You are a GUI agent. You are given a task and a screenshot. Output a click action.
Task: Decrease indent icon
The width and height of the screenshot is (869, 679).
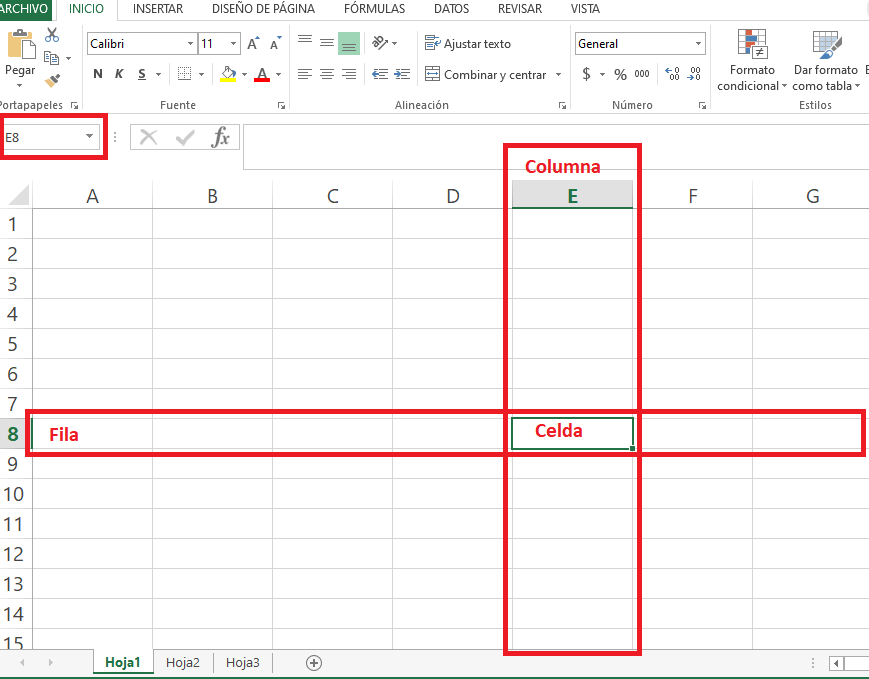click(380, 74)
